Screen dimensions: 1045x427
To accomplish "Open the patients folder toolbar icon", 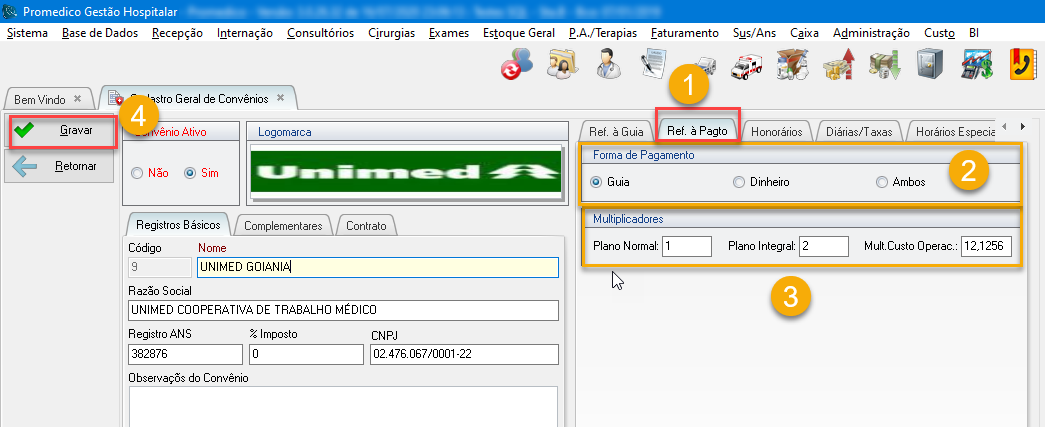I will pos(560,66).
